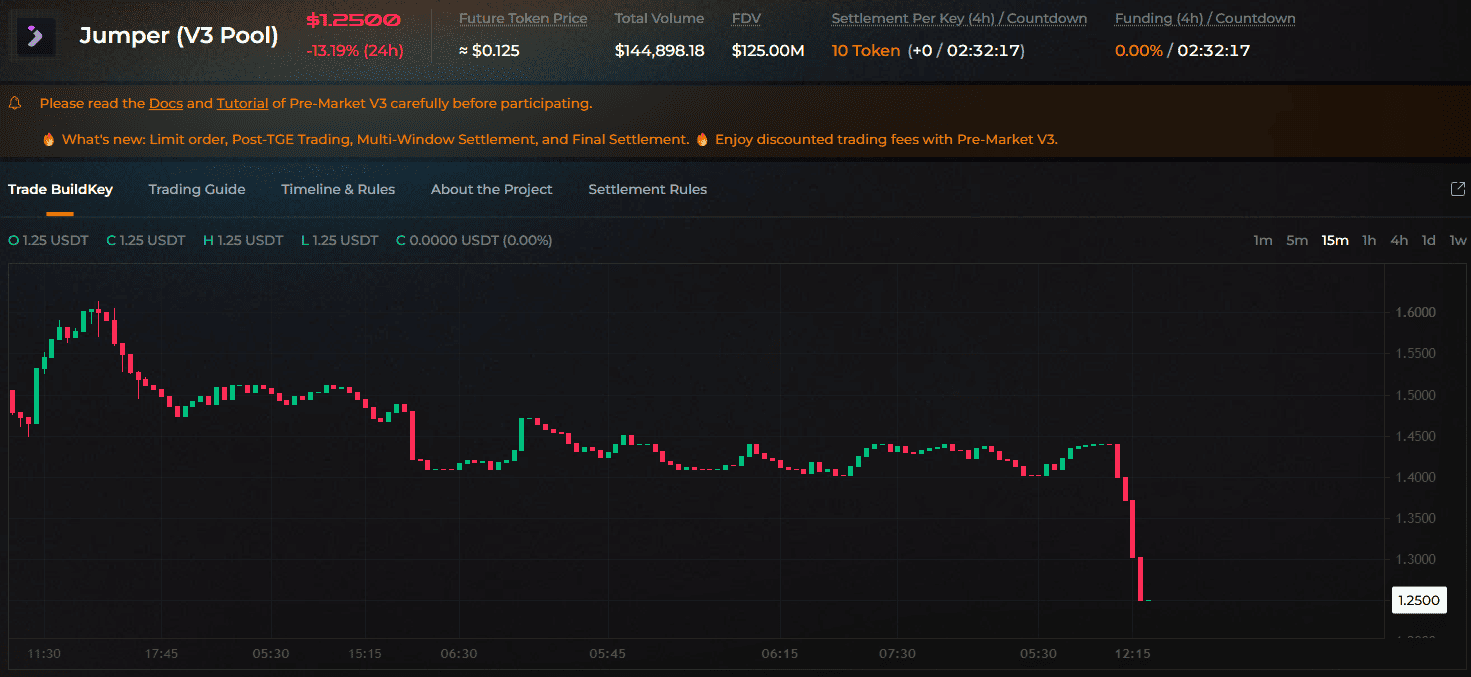Click the 1.6000 price axis label
The width and height of the screenshot is (1471, 677).
(1415, 312)
